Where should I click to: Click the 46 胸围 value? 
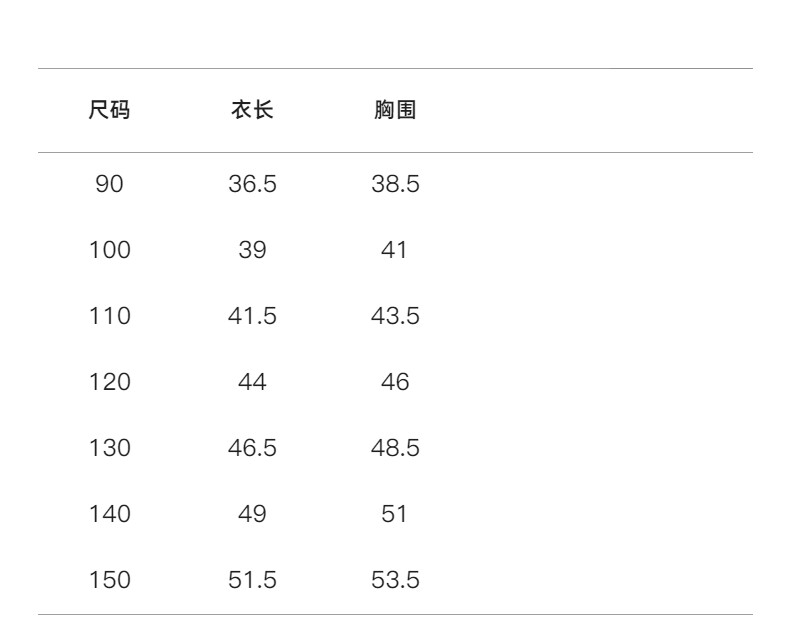pos(395,383)
